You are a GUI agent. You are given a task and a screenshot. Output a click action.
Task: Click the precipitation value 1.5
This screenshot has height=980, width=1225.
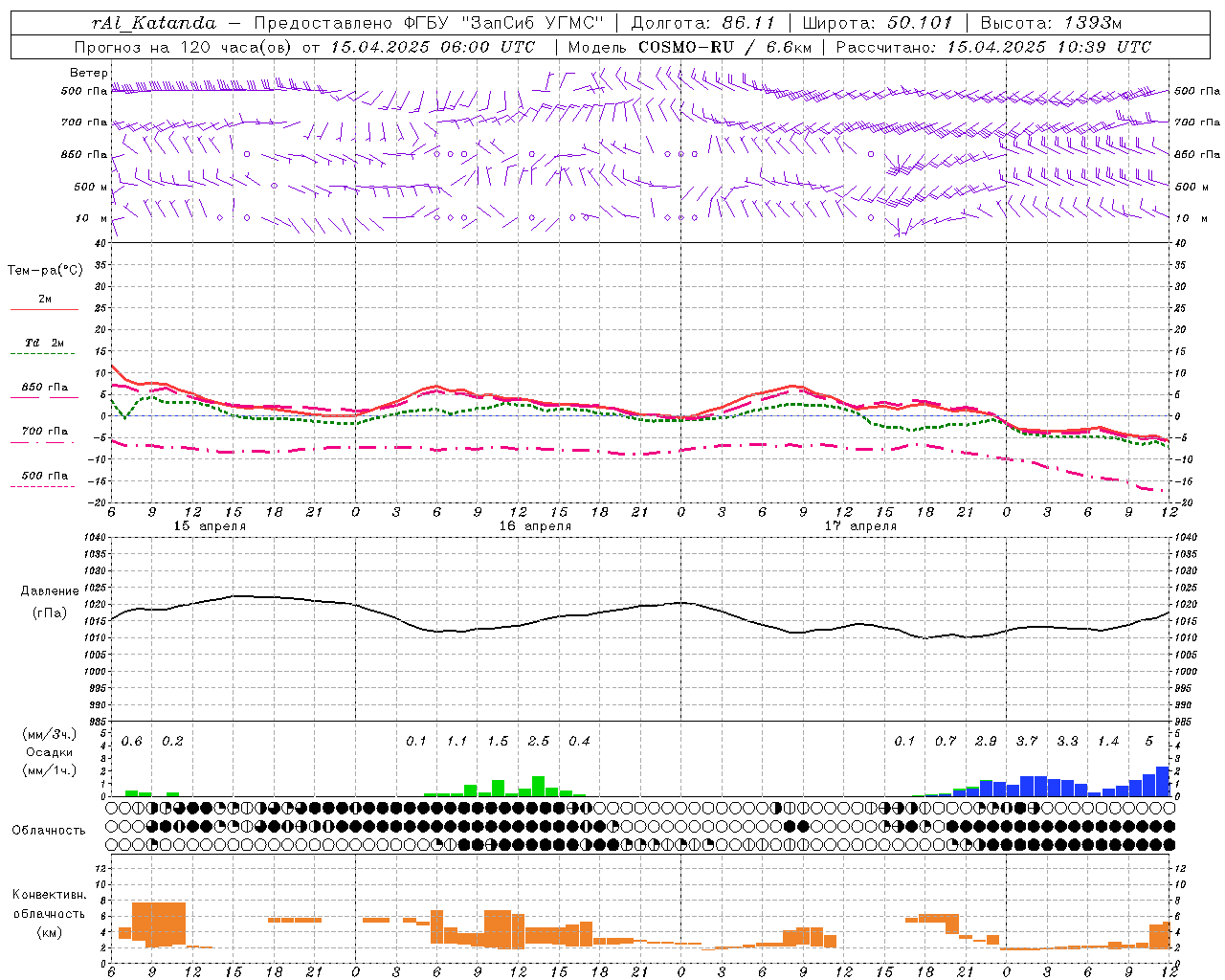coord(498,741)
